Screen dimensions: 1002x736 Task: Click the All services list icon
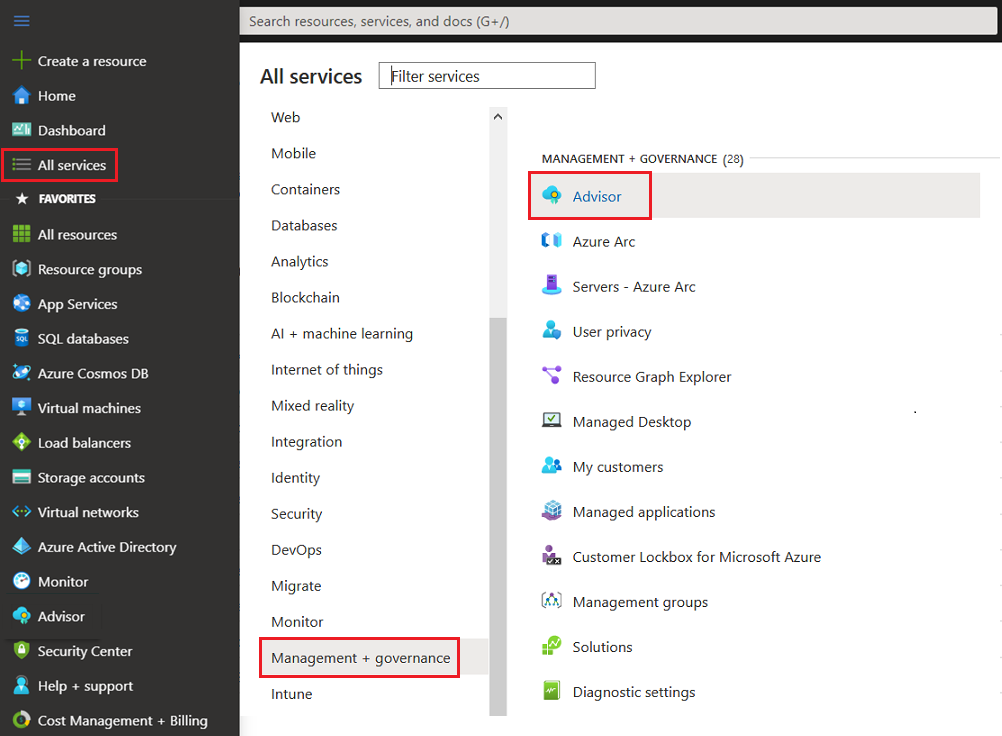pos(21,165)
